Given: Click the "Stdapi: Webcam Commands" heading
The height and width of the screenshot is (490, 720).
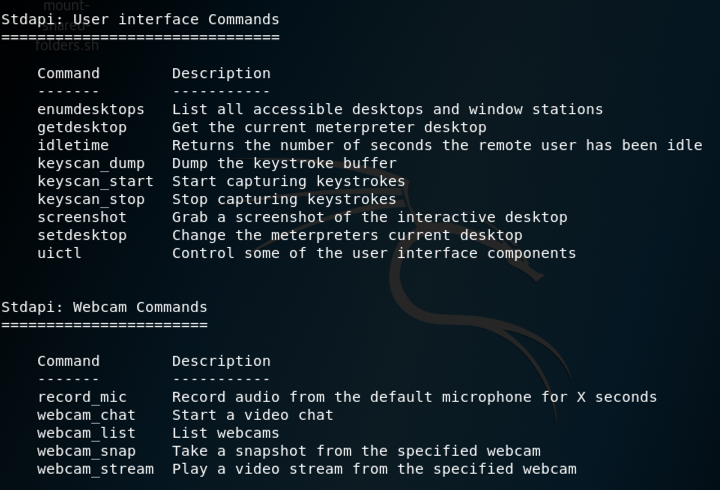Looking at the screenshot, I should (x=104, y=307).
